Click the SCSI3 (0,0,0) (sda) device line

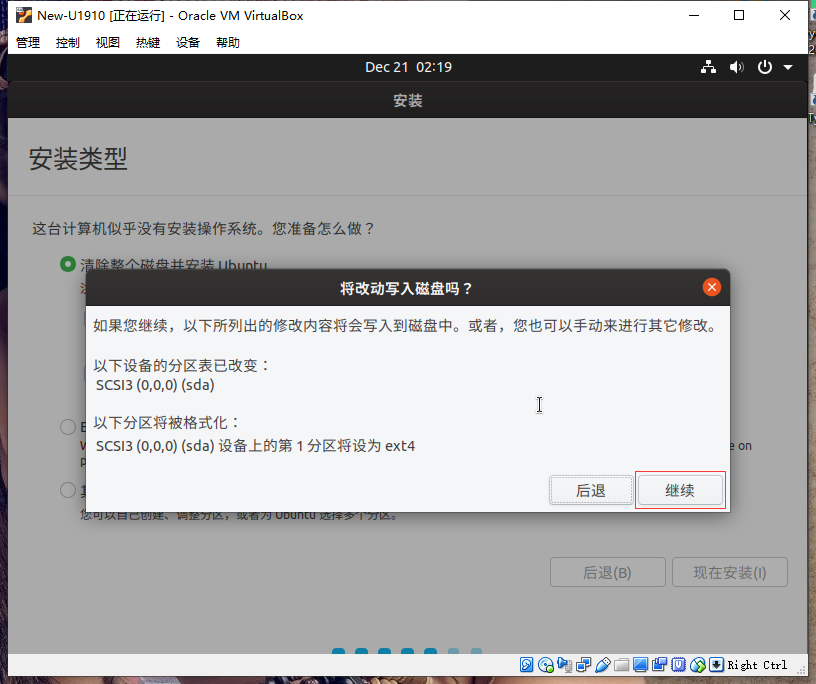(x=155, y=385)
